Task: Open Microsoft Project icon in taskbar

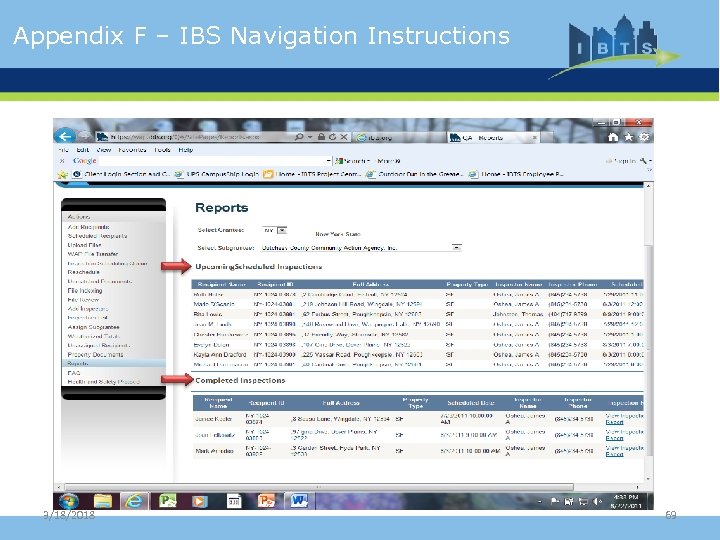Action: (167, 501)
